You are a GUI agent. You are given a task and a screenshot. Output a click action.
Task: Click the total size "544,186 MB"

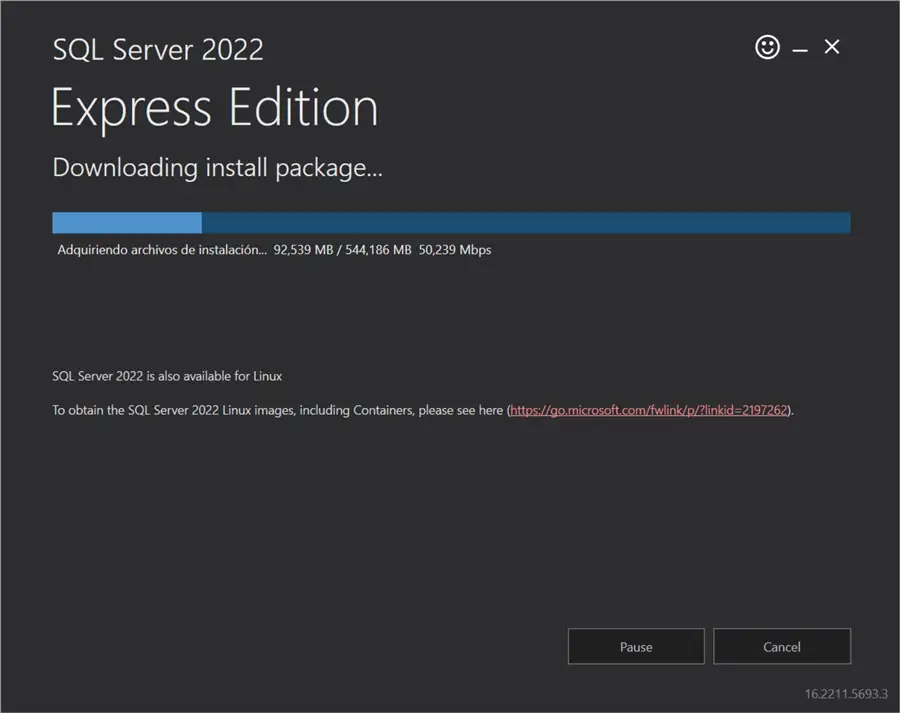(378, 249)
